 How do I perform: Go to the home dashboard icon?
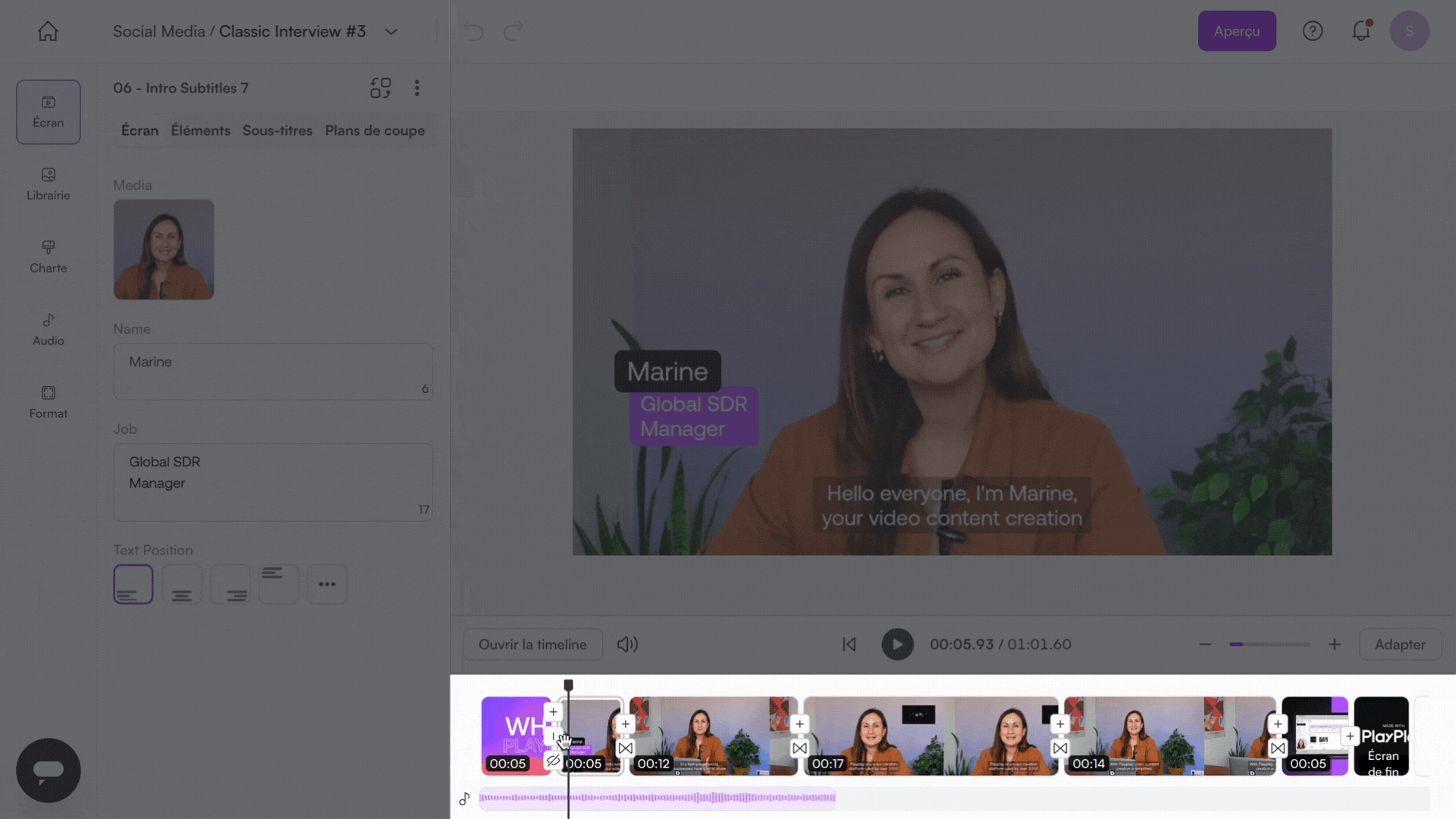(x=48, y=31)
